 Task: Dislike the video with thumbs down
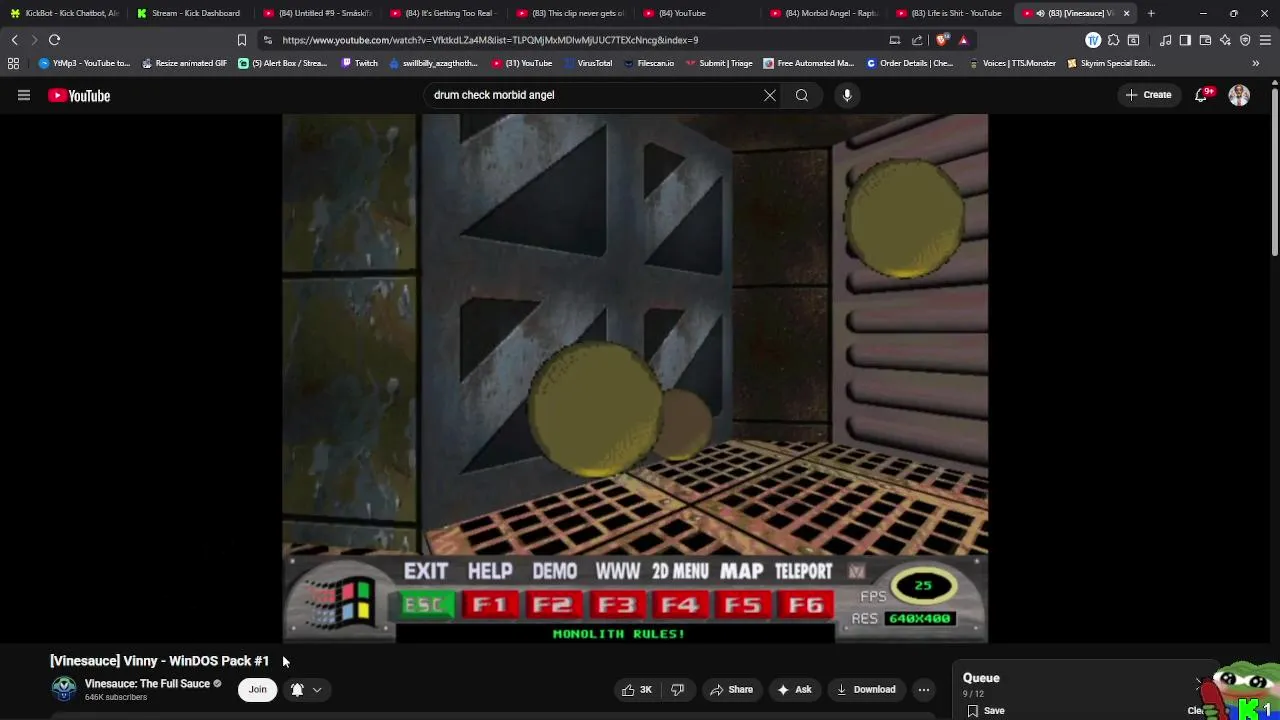pyautogui.click(x=677, y=689)
